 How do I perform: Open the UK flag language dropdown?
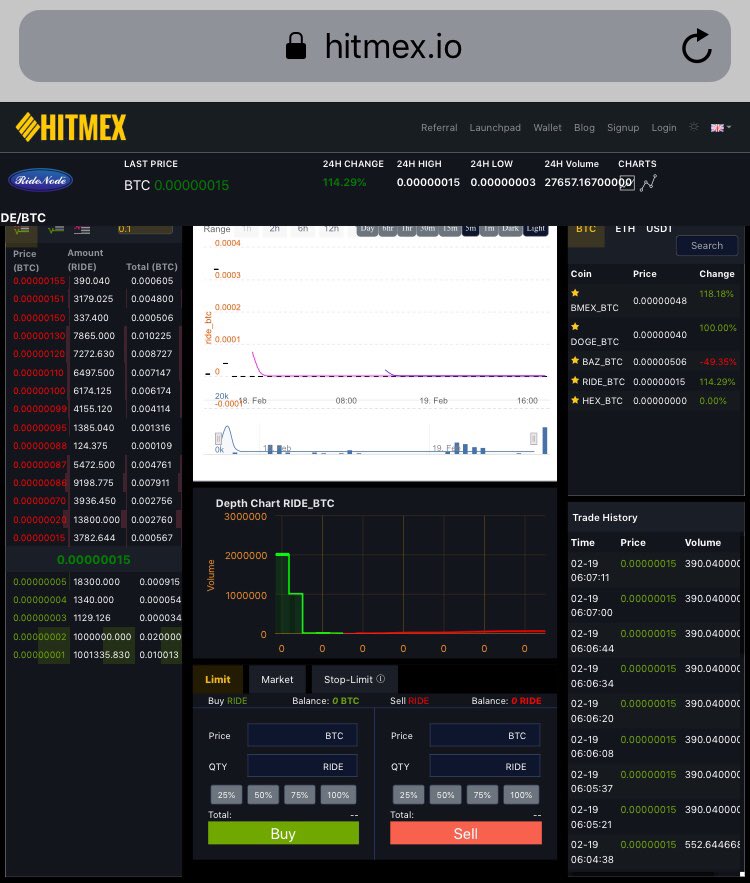coord(721,128)
